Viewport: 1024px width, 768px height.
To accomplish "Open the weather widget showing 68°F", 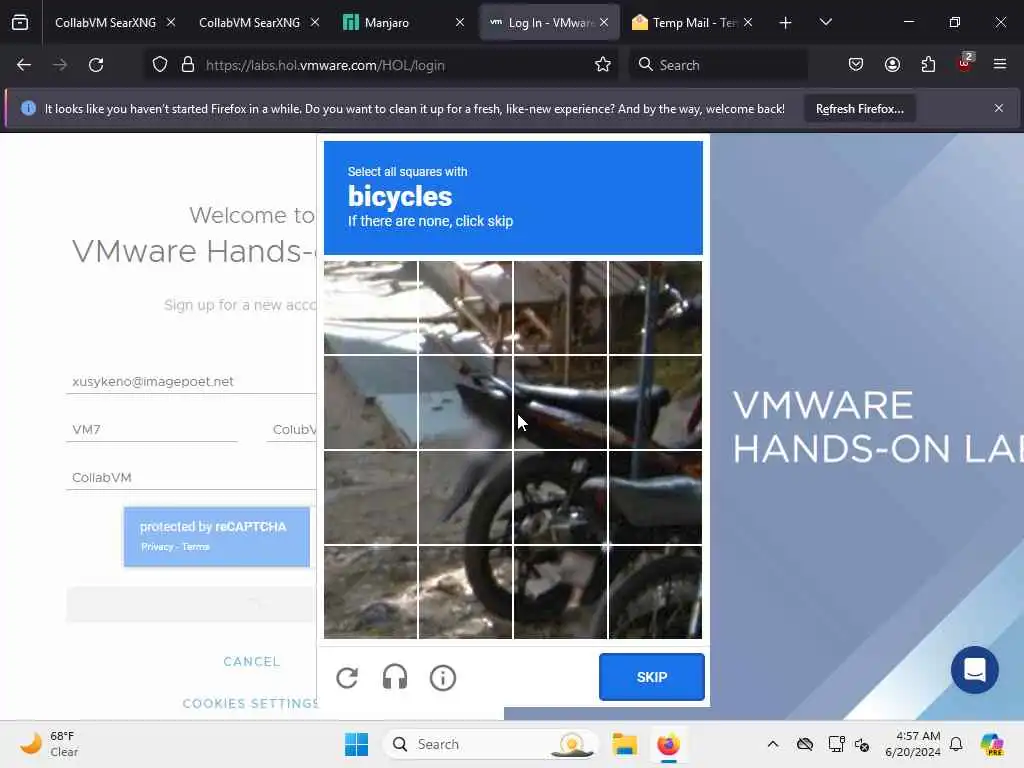I will [x=49, y=744].
